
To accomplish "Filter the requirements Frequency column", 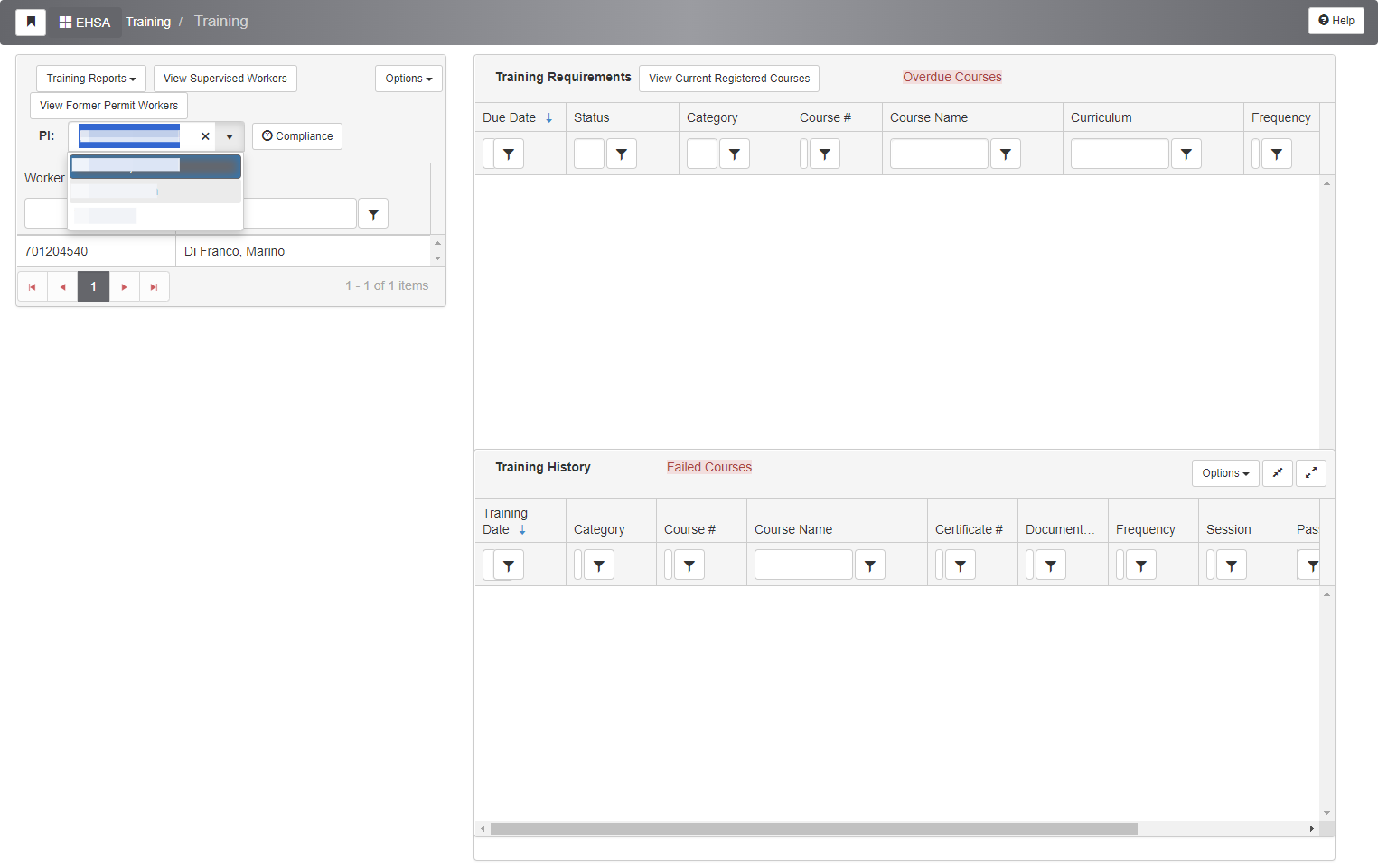I will 1277,154.
